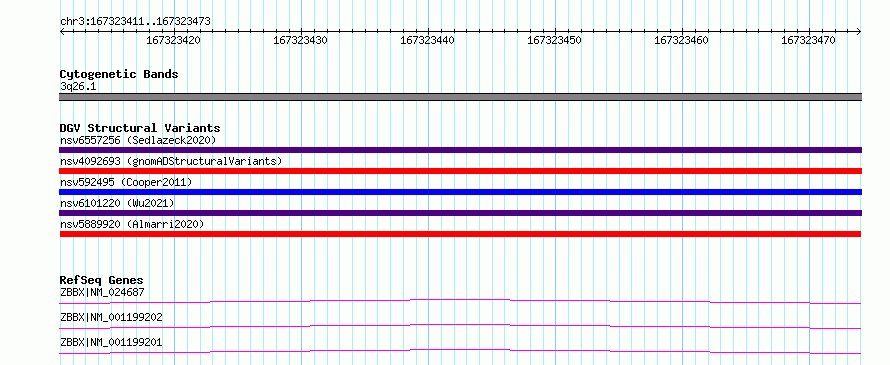
Task: Select the blue nsv592495 variant bar
Action: click(460, 192)
